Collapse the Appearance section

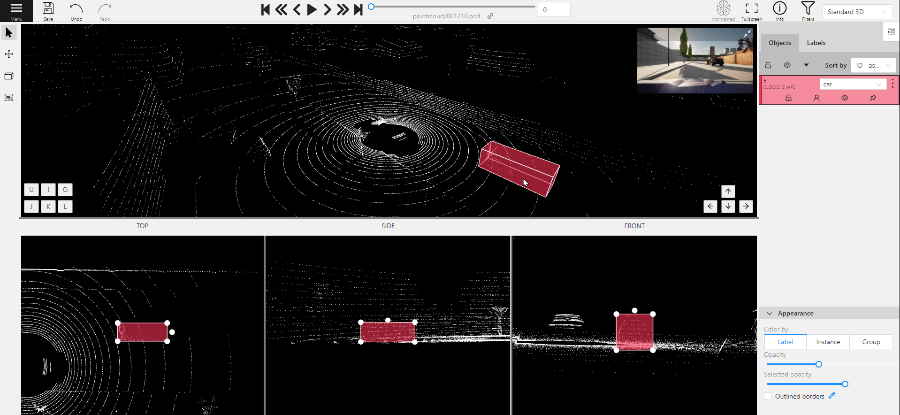coord(768,313)
